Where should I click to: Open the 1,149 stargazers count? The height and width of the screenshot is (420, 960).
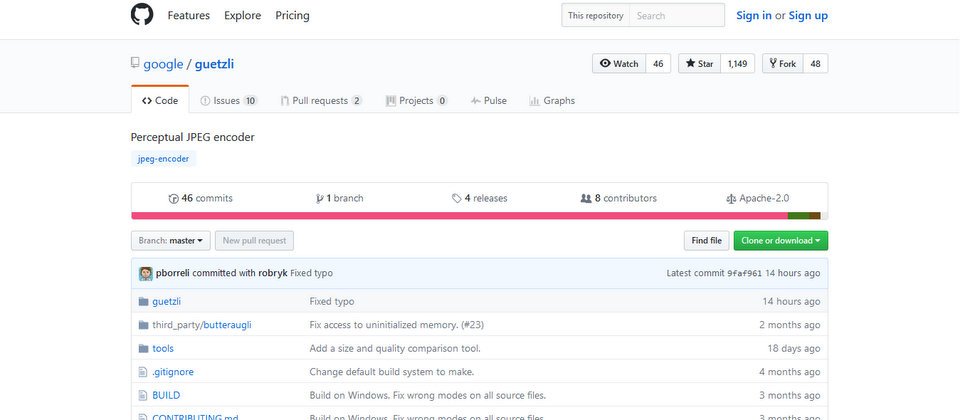pos(738,64)
